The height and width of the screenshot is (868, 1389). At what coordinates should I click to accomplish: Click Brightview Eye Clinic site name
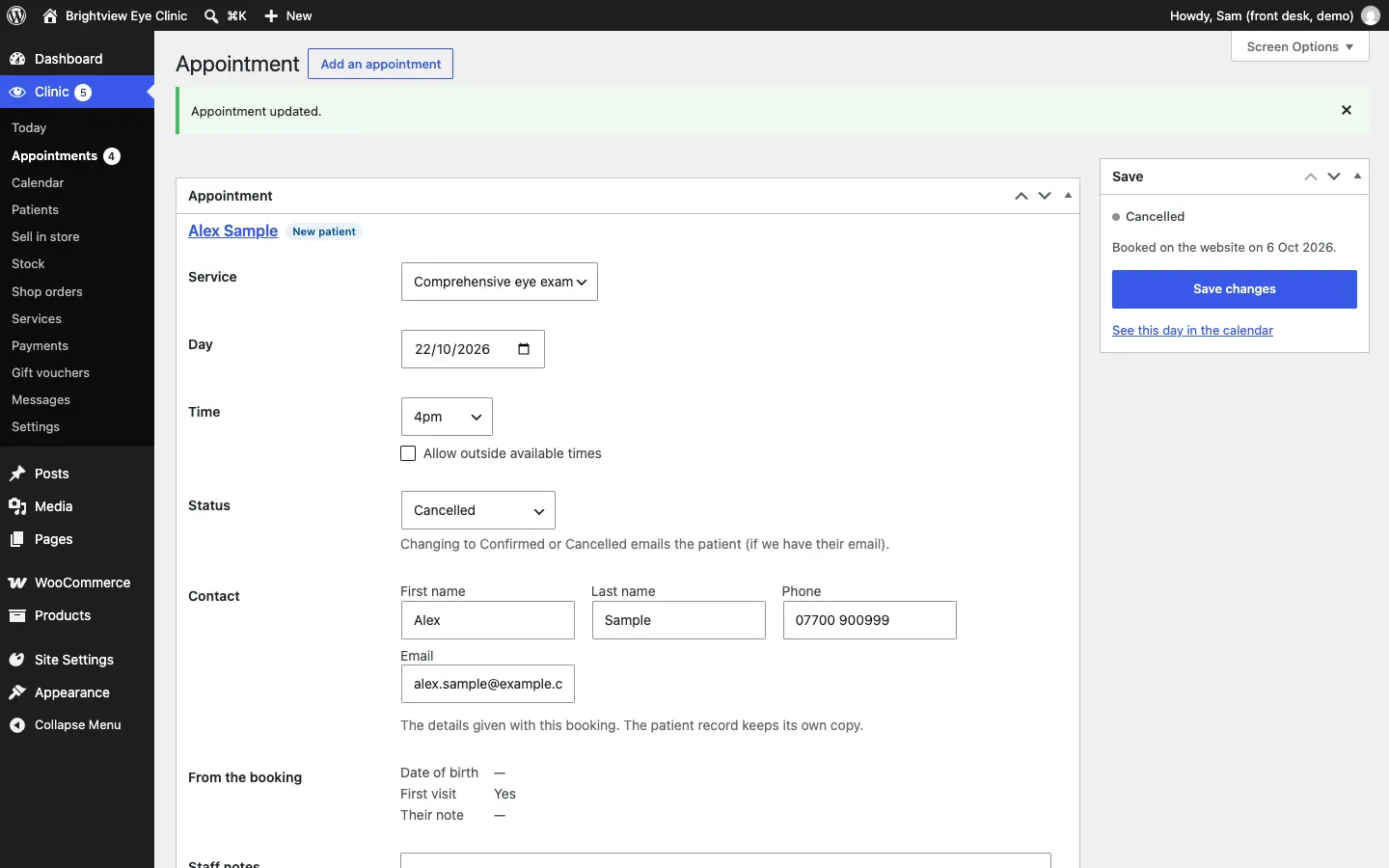click(x=126, y=15)
